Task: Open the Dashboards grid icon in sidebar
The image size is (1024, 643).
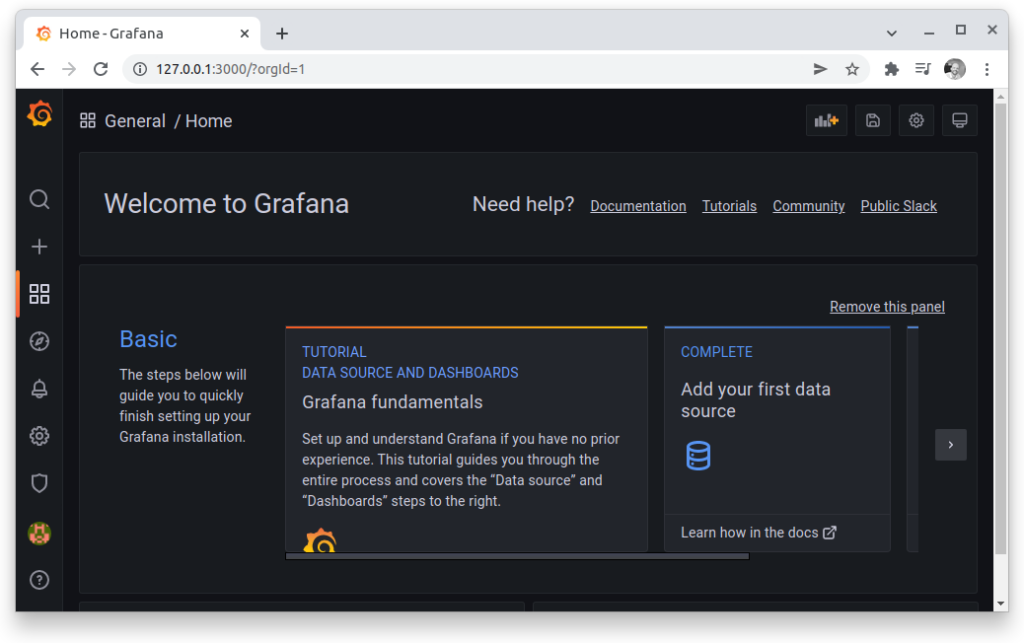Action: coord(39,294)
